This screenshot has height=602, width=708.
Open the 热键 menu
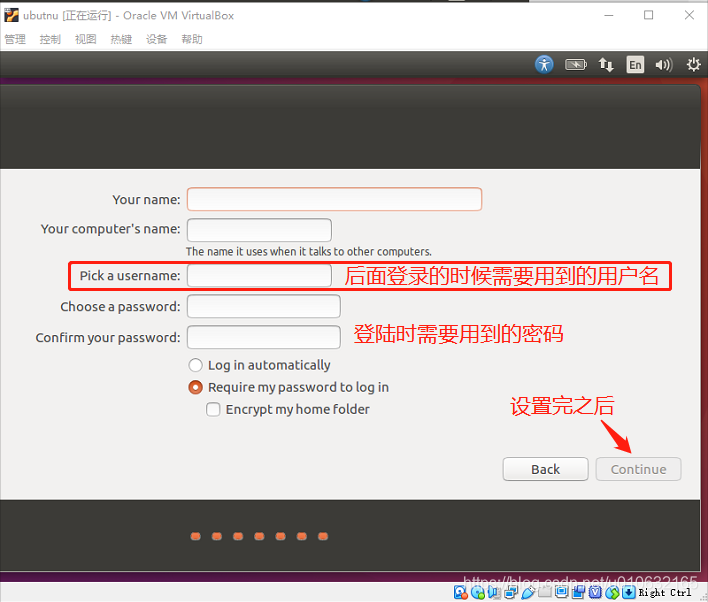121,39
